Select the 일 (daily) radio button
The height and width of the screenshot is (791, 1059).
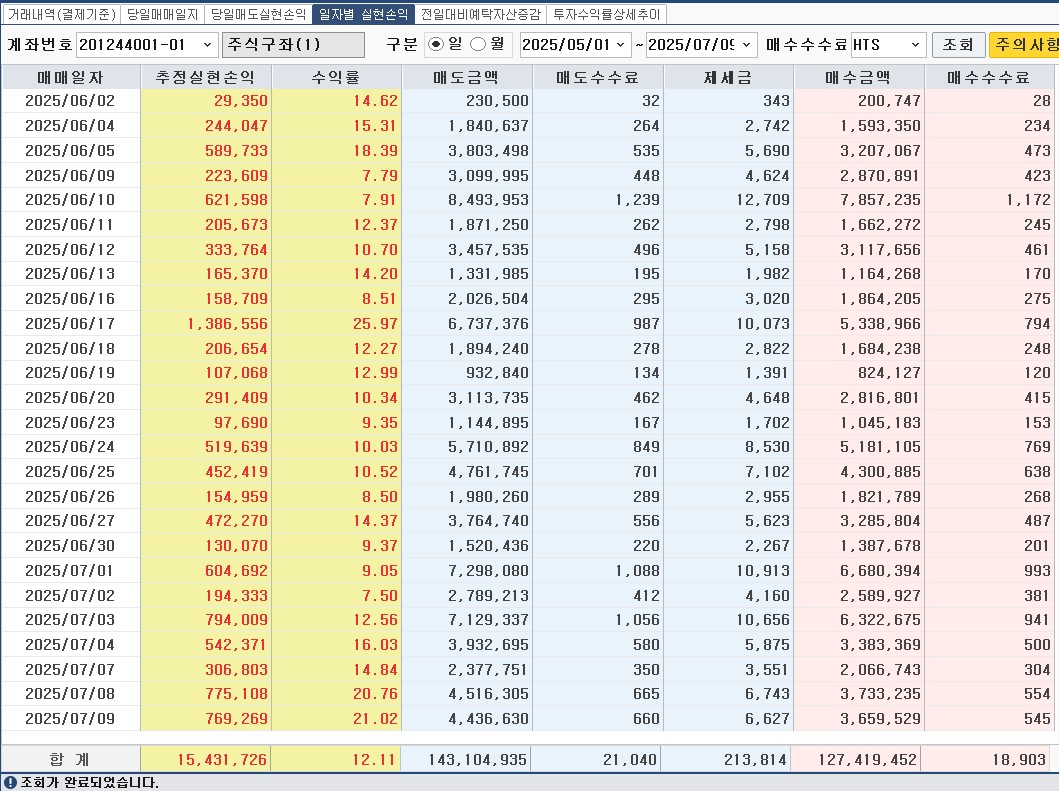click(x=435, y=45)
